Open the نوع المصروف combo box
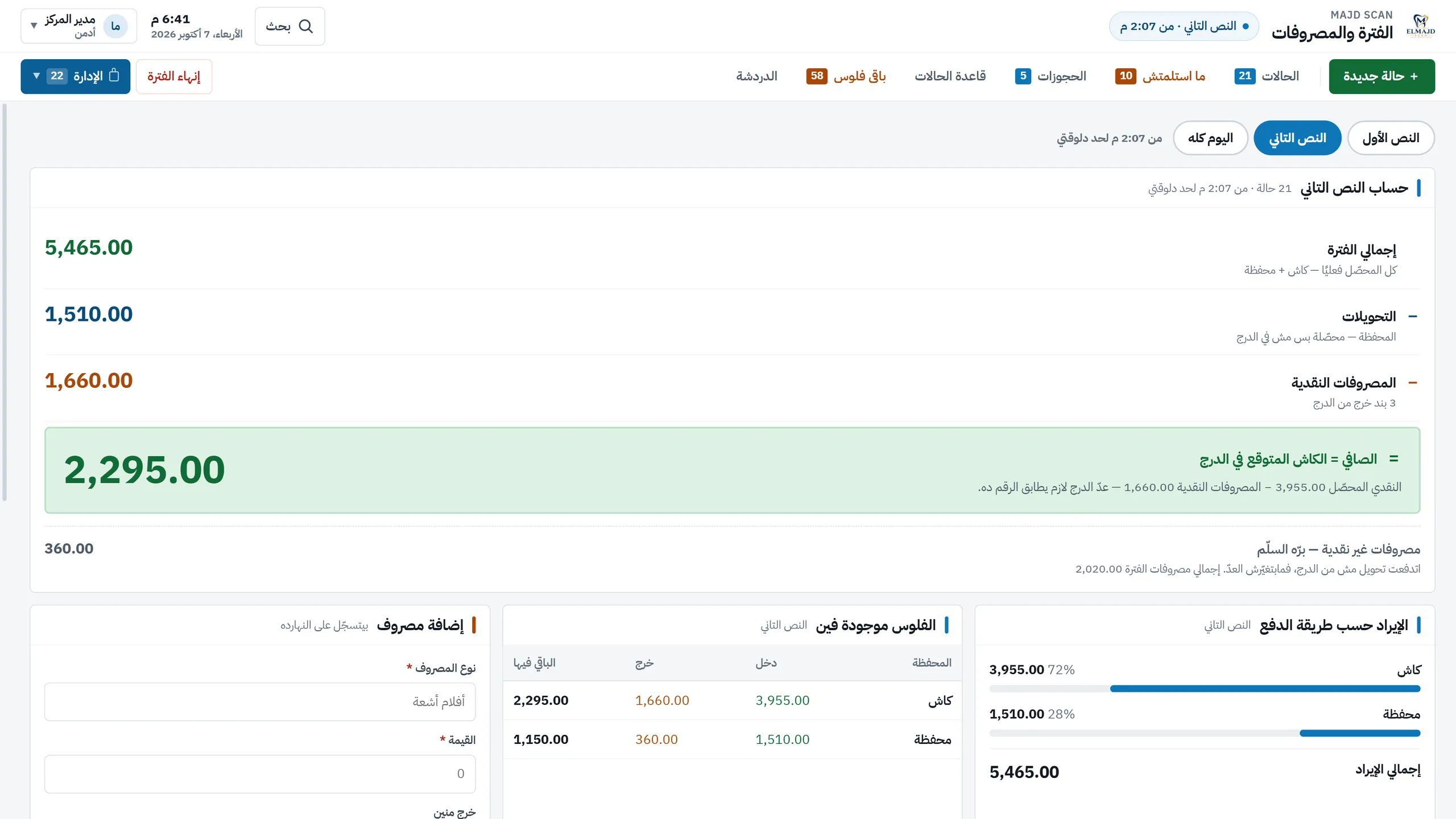1456x819 pixels. point(260,701)
